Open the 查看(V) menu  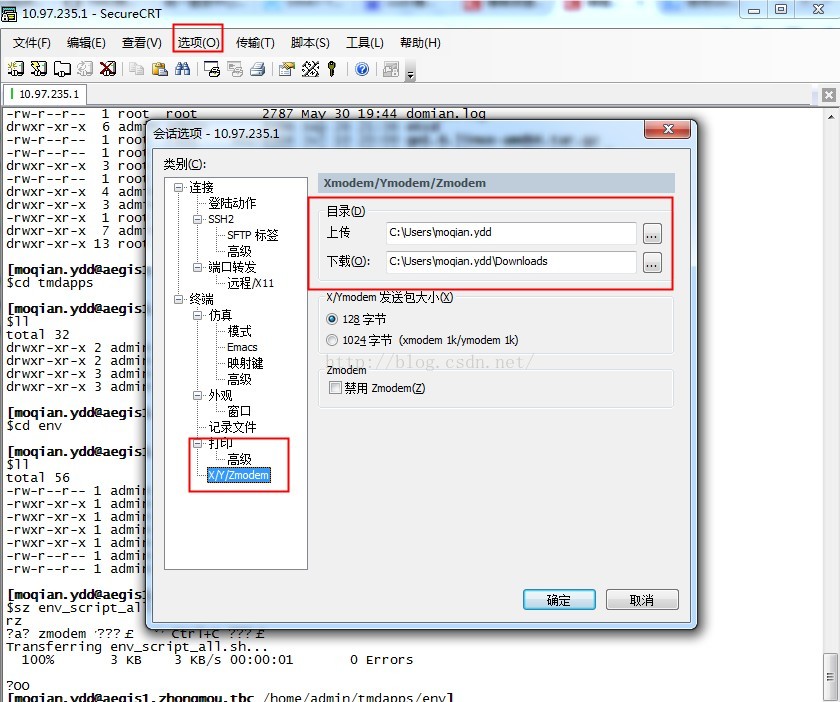(x=142, y=42)
